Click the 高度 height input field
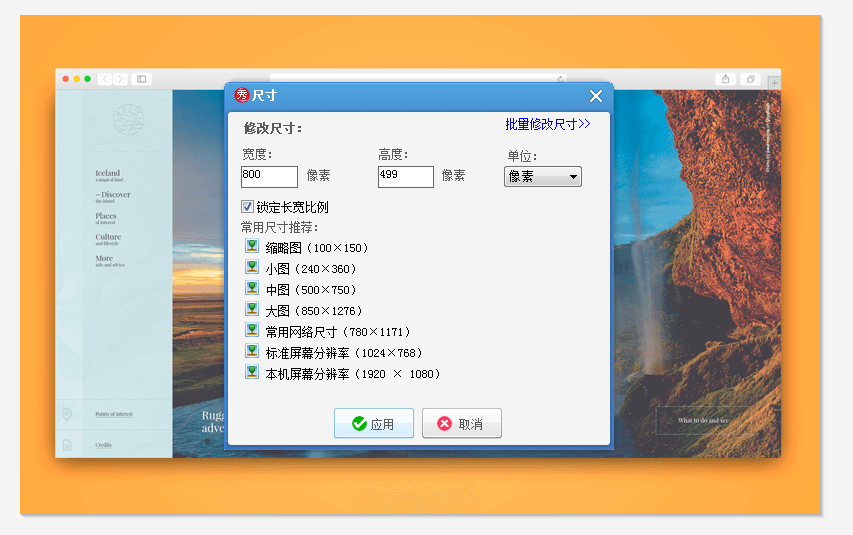 [406, 177]
